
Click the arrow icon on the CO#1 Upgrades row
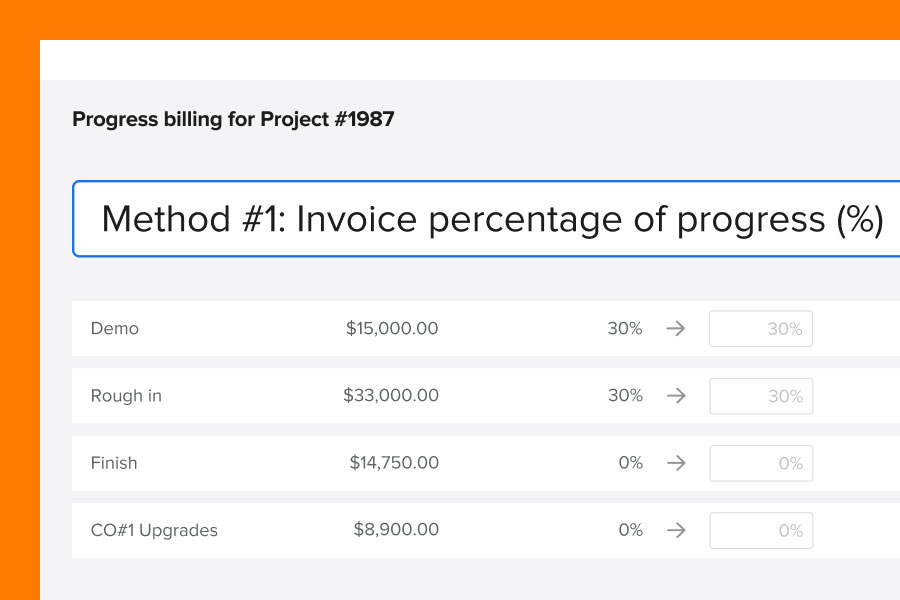(677, 530)
